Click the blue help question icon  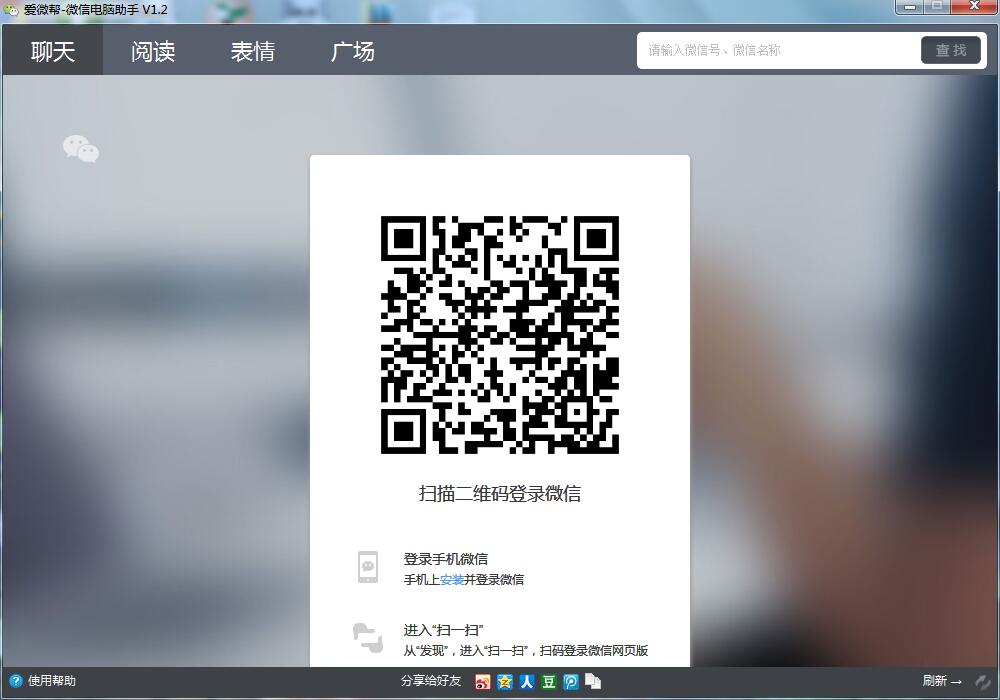(15, 681)
